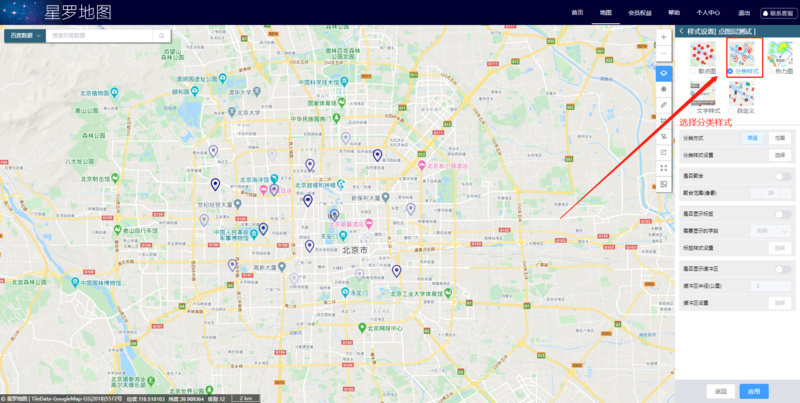Go back using the 样式设置 header arrow
Viewport: 800px width, 403px height.
click(681, 32)
